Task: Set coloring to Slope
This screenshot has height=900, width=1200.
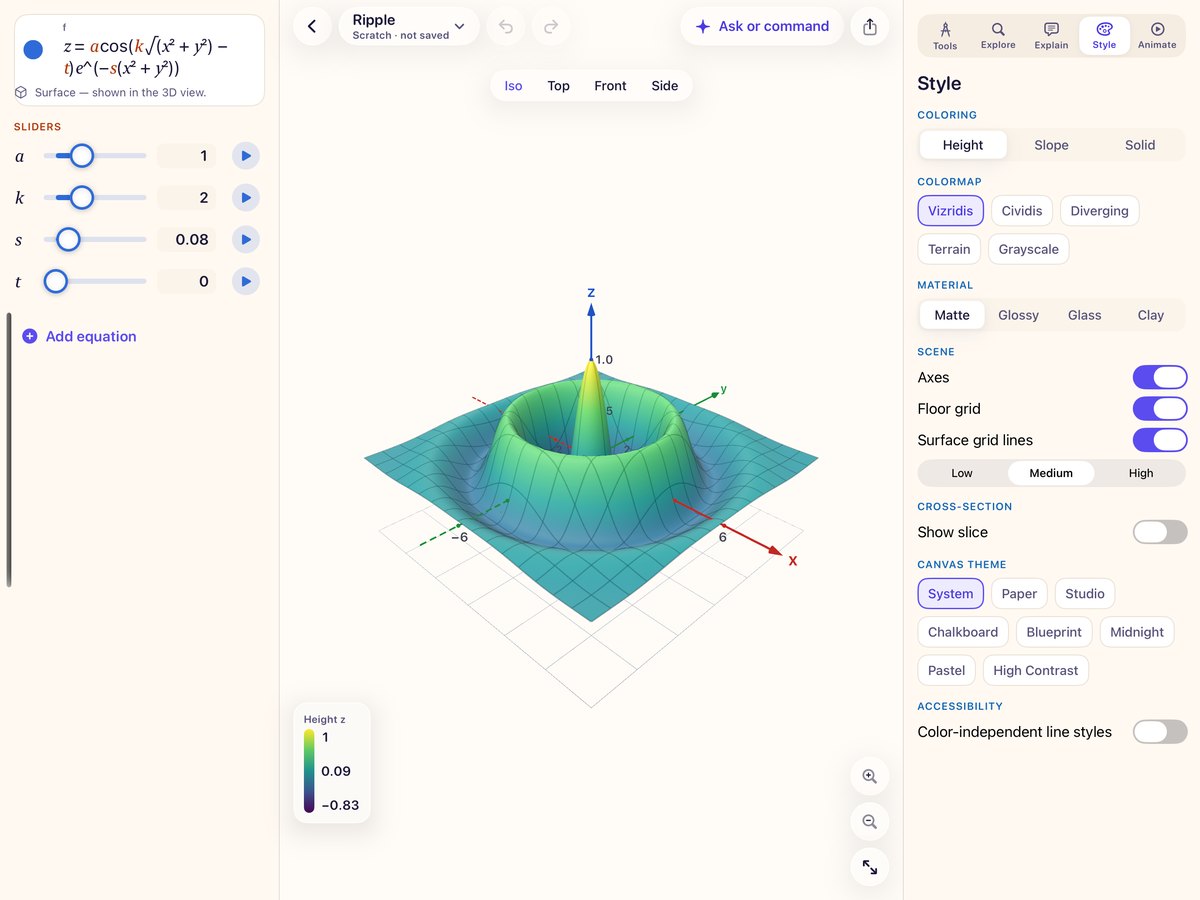Action: pyautogui.click(x=1051, y=145)
